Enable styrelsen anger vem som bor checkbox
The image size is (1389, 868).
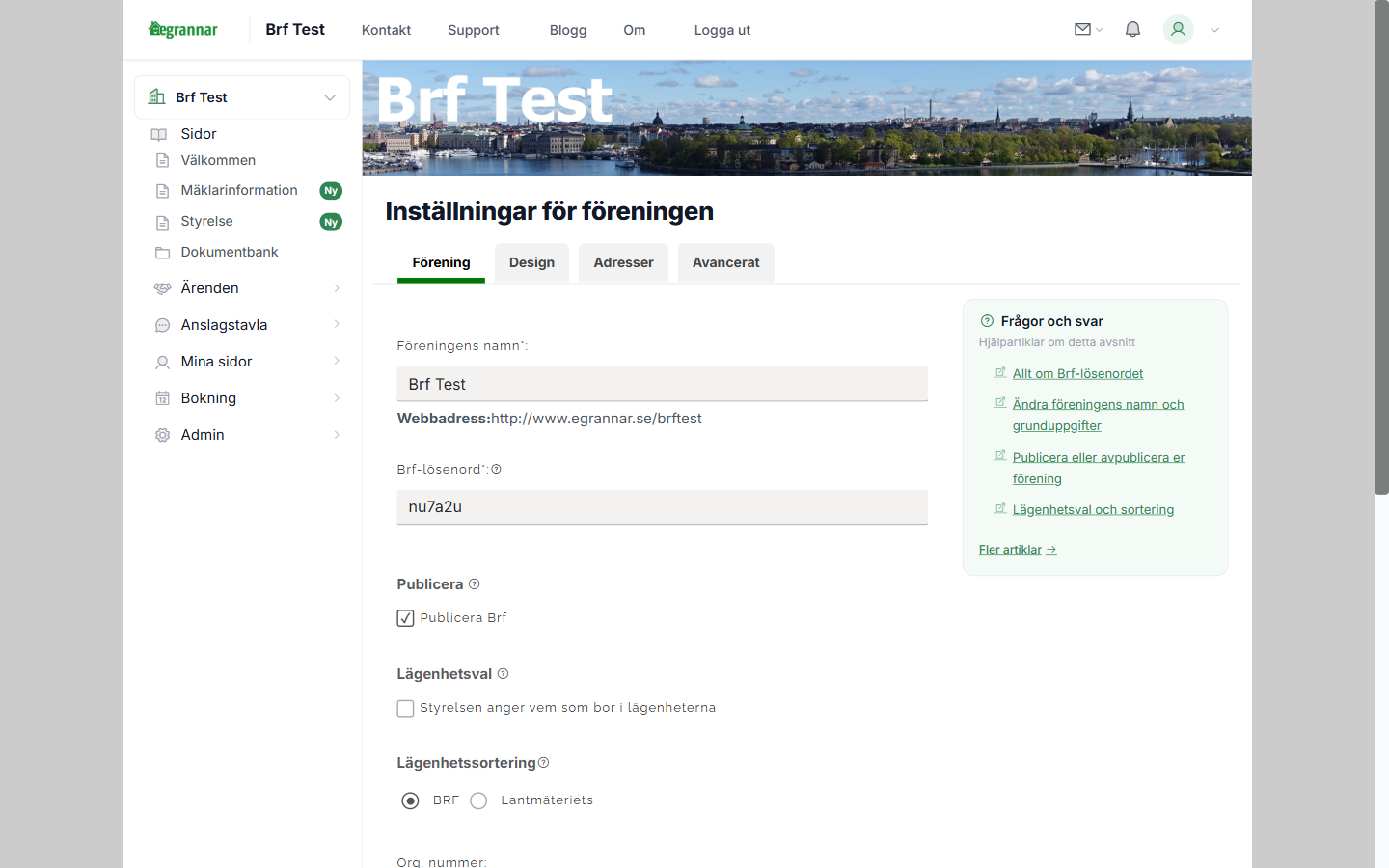405,708
